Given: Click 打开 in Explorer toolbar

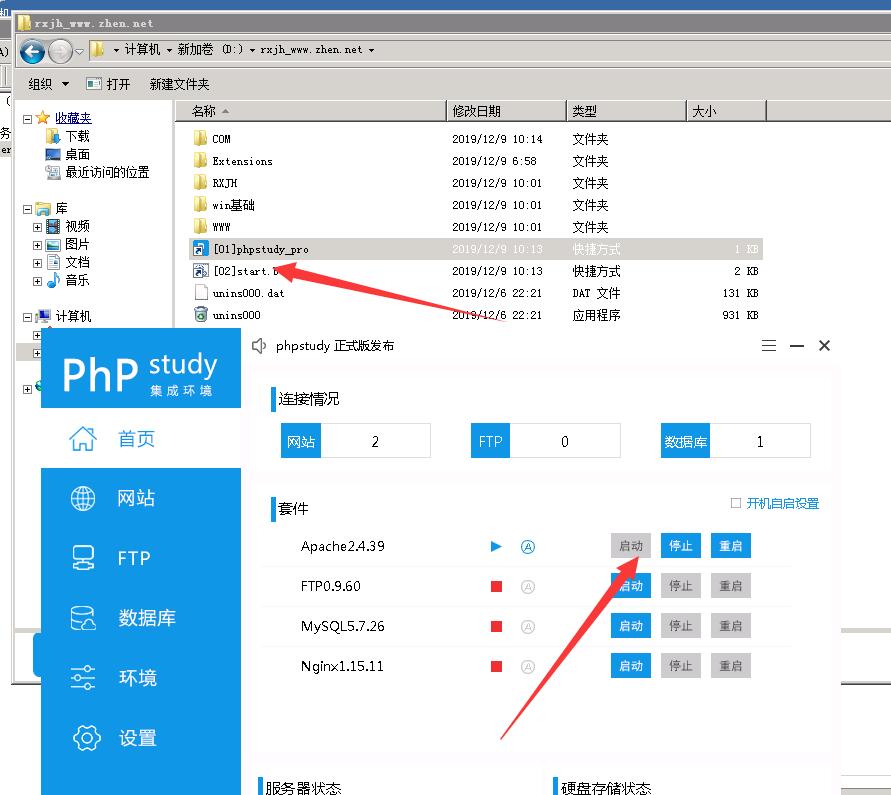Looking at the screenshot, I should tap(109, 84).
